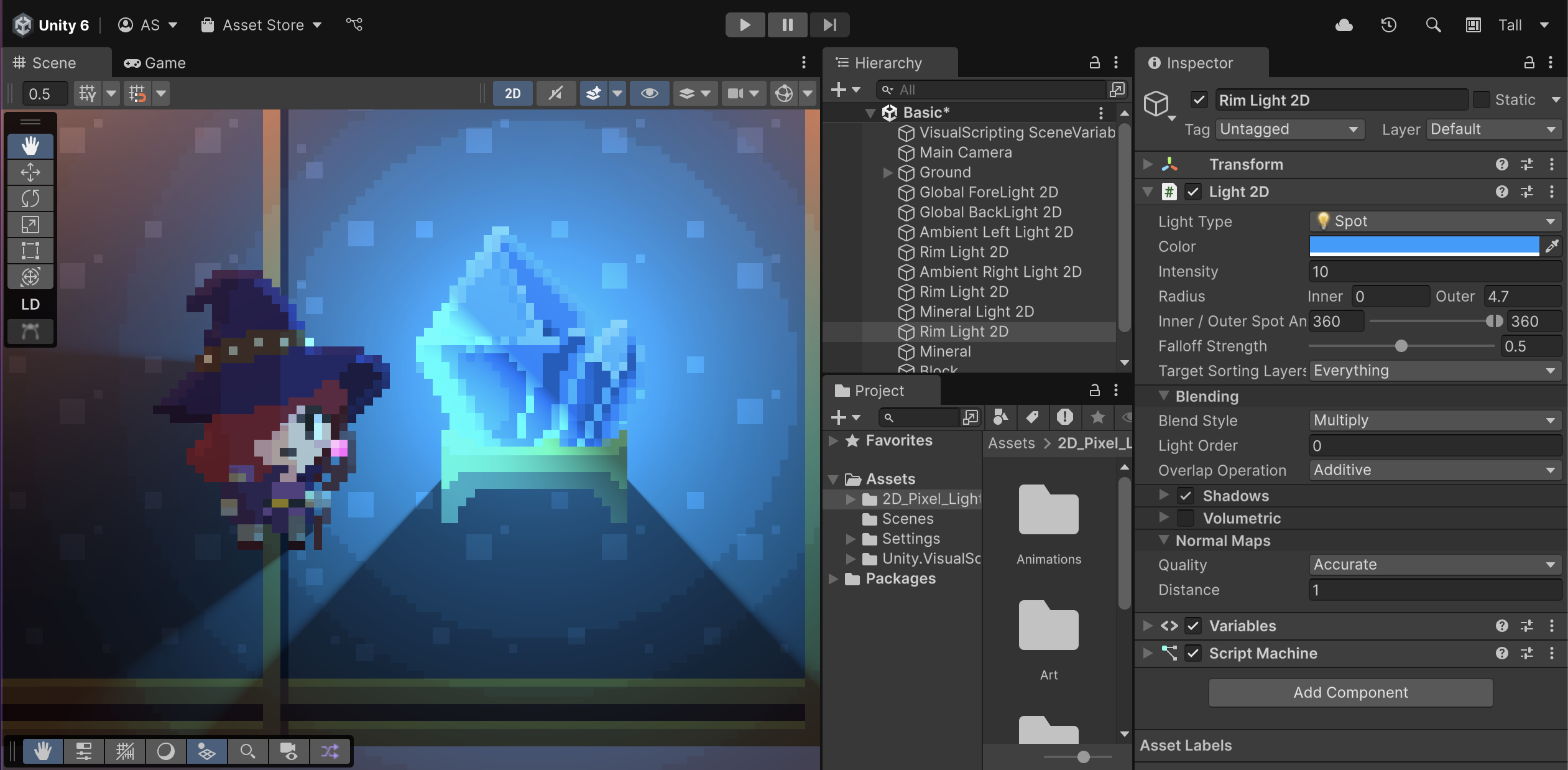Open the Light Type dropdown
The width and height of the screenshot is (1568, 770).
coord(1435,221)
